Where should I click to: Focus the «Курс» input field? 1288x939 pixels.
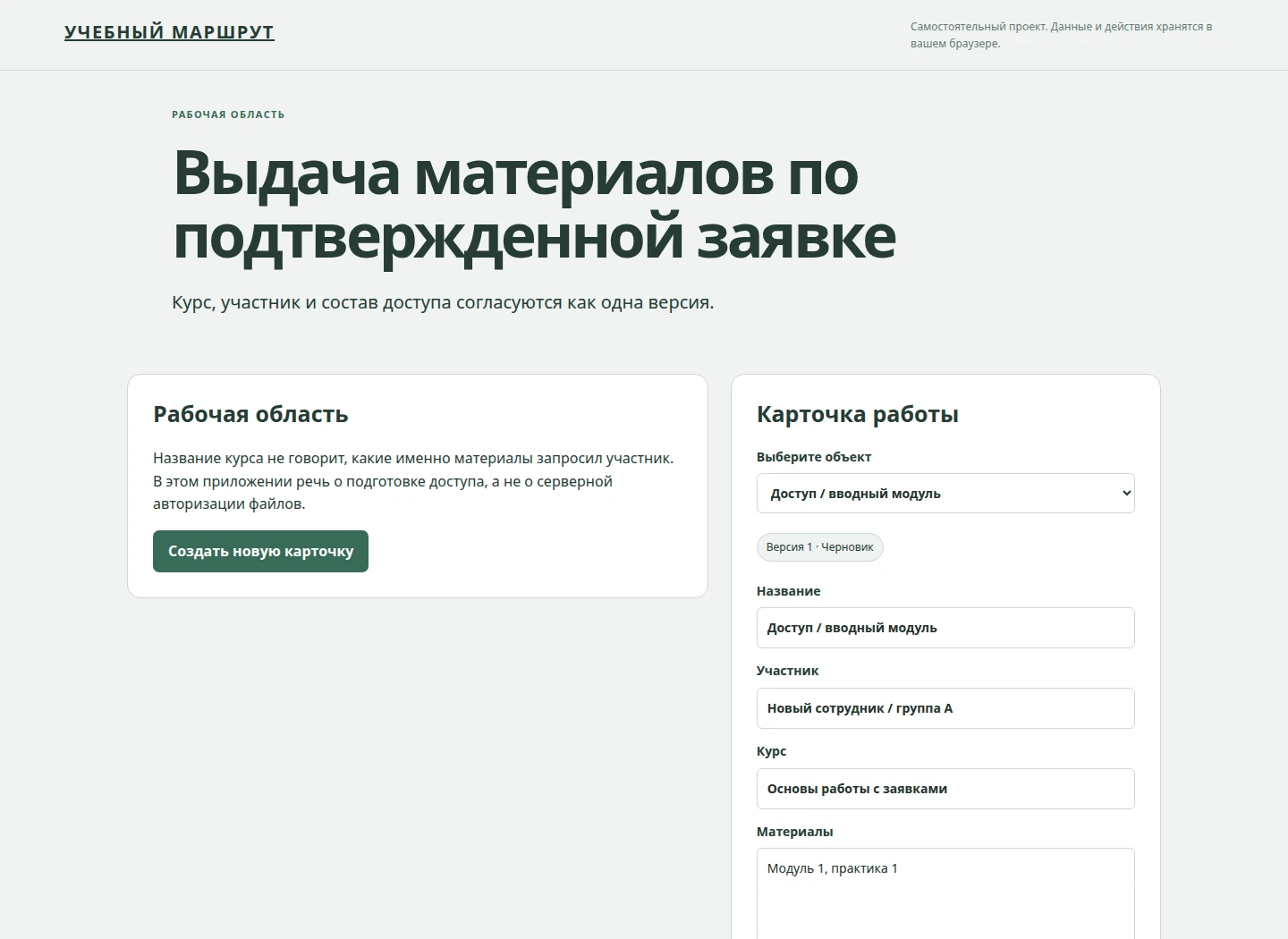click(945, 789)
